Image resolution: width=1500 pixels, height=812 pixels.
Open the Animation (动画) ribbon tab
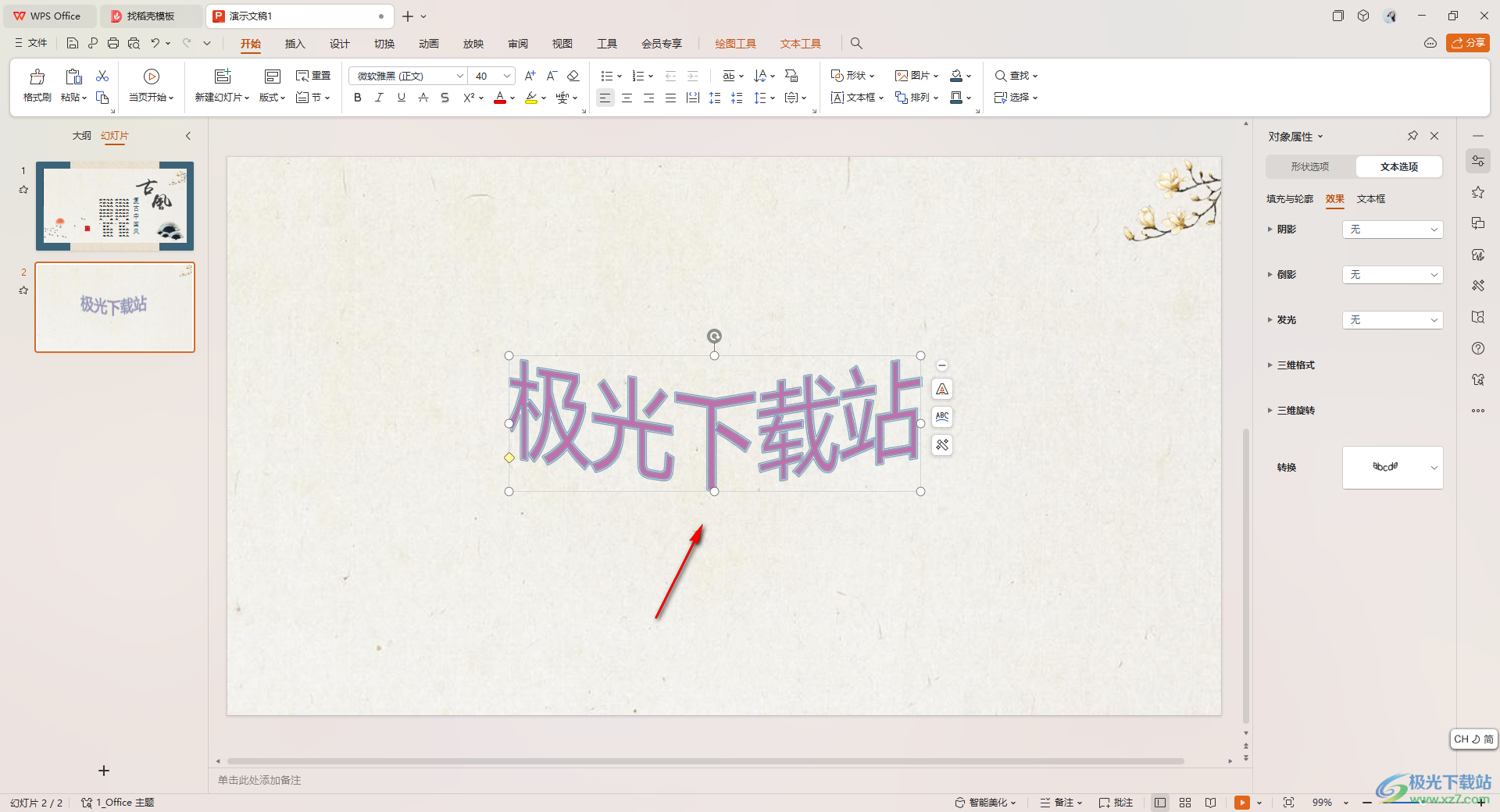click(428, 44)
